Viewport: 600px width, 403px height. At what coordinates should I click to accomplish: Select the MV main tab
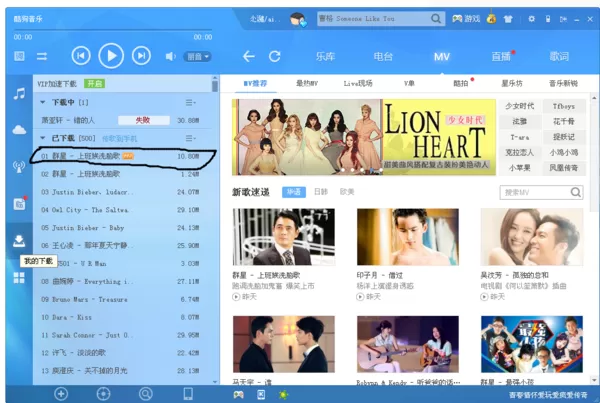coord(442,57)
